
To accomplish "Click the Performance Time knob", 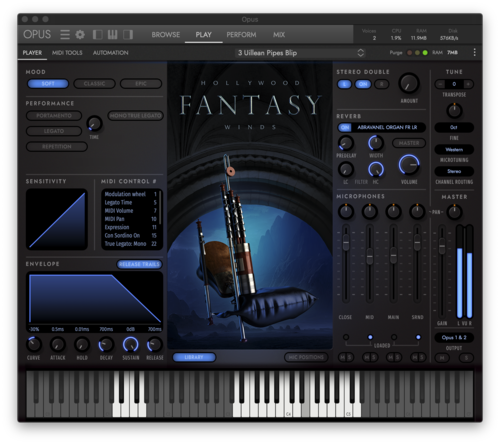I will click(94, 124).
